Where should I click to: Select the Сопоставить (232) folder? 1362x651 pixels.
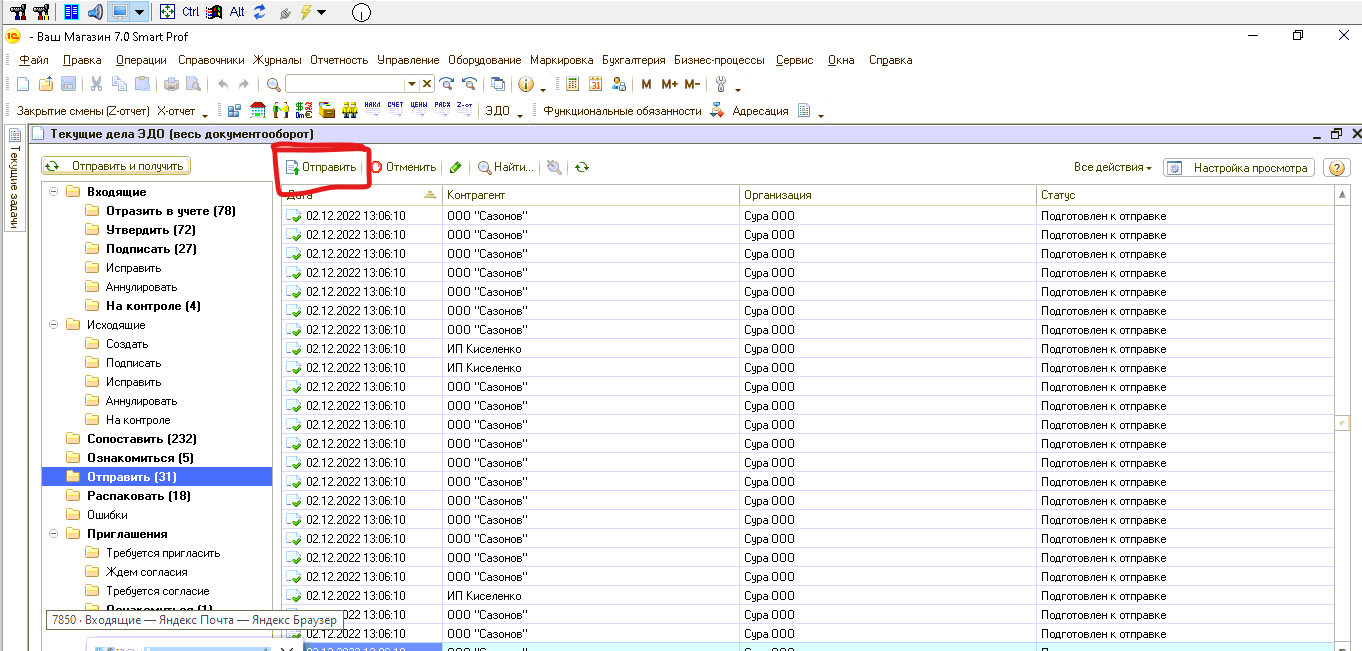click(141, 439)
